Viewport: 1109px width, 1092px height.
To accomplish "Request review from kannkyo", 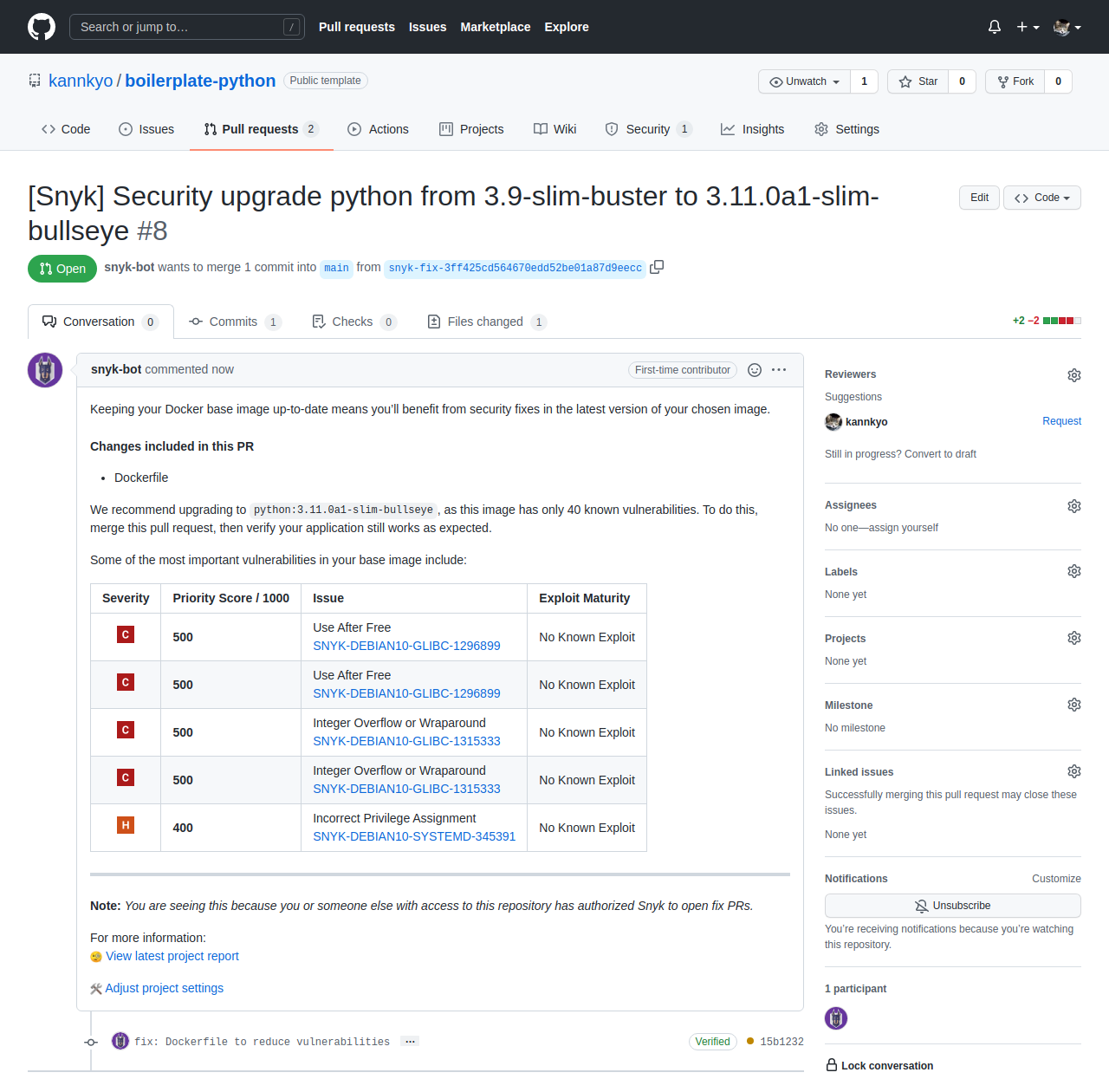I will [x=1061, y=421].
